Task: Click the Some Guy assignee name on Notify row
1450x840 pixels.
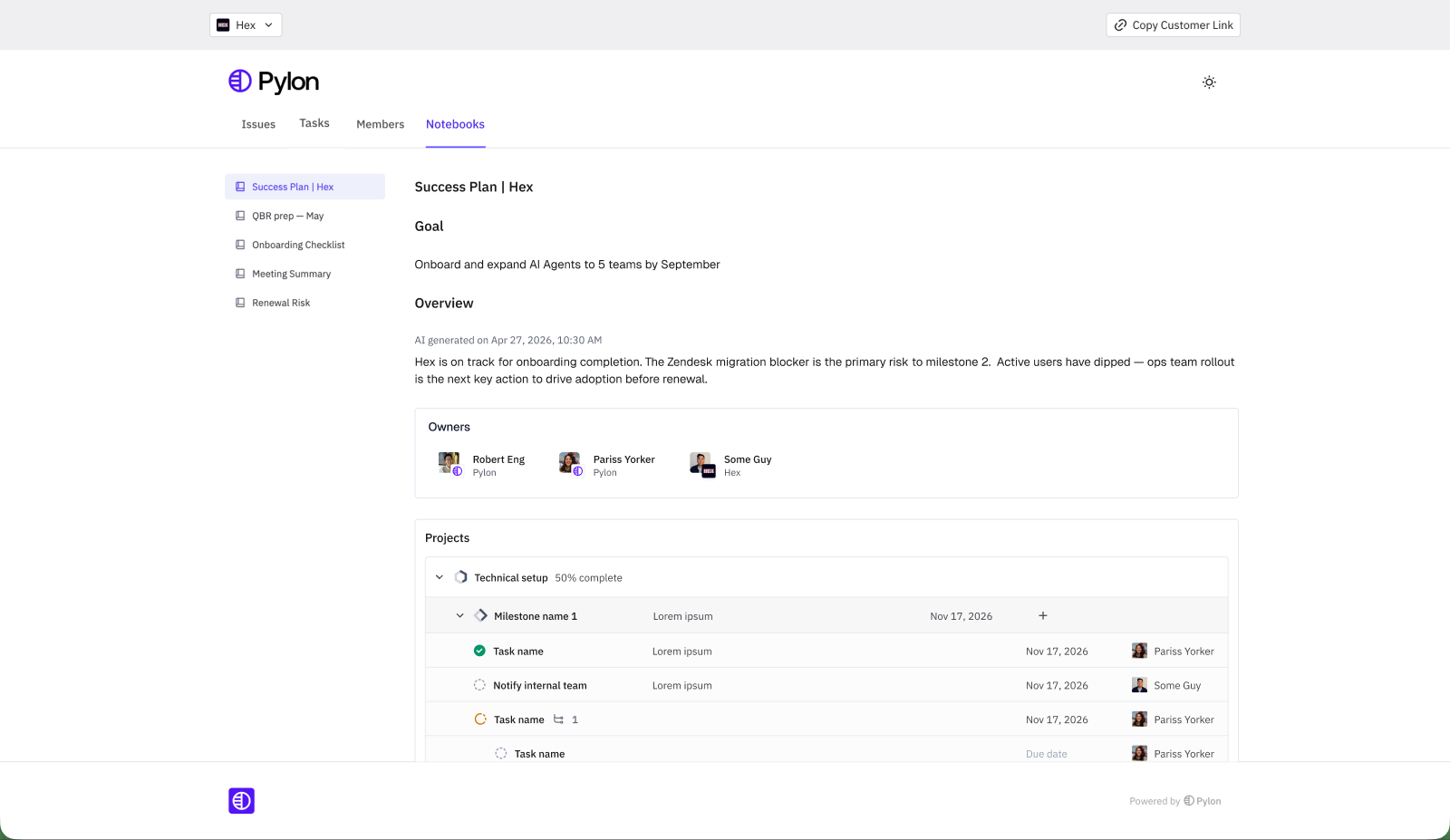Action: coord(1177,686)
